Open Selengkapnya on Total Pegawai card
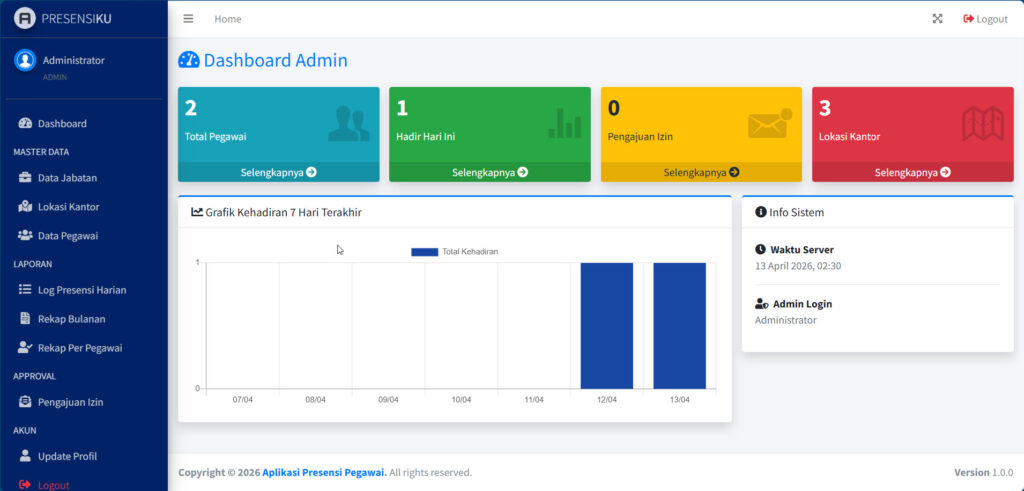The height and width of the screenshot is (491, 1024). pos(278,172)
